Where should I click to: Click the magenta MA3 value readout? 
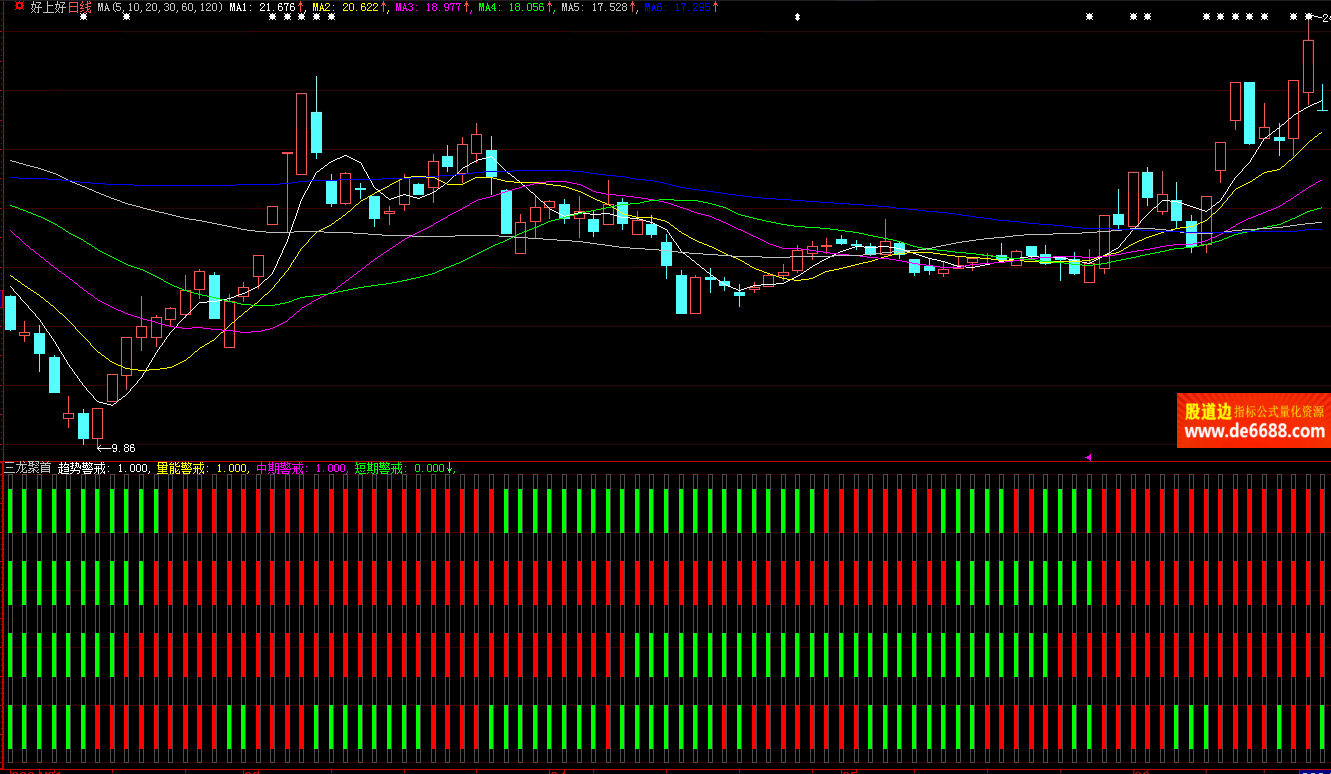pyautogui.click(x=428, y=7)
